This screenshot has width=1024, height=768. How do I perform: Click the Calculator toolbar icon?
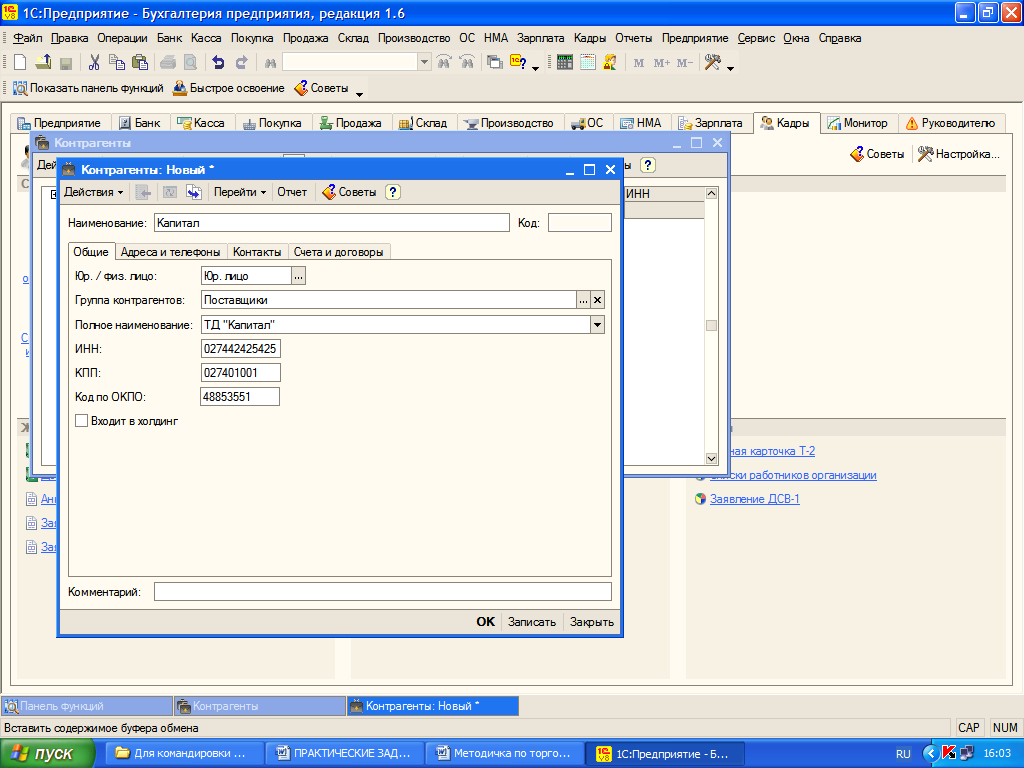pos(565,63)
